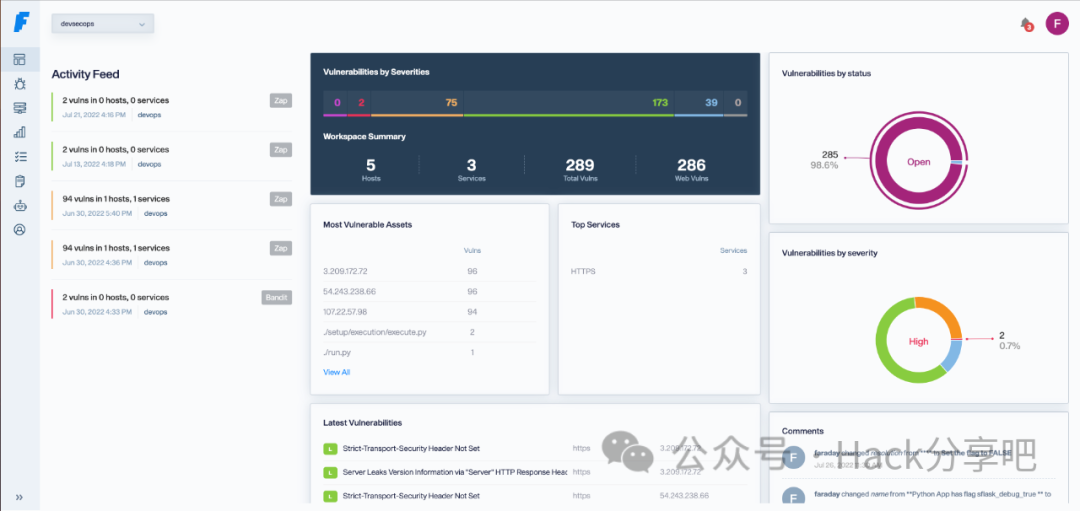Click Zap tag on Jun 30 5:40 PM activity
Viewport: 1080px width, 511px height.
280,199
